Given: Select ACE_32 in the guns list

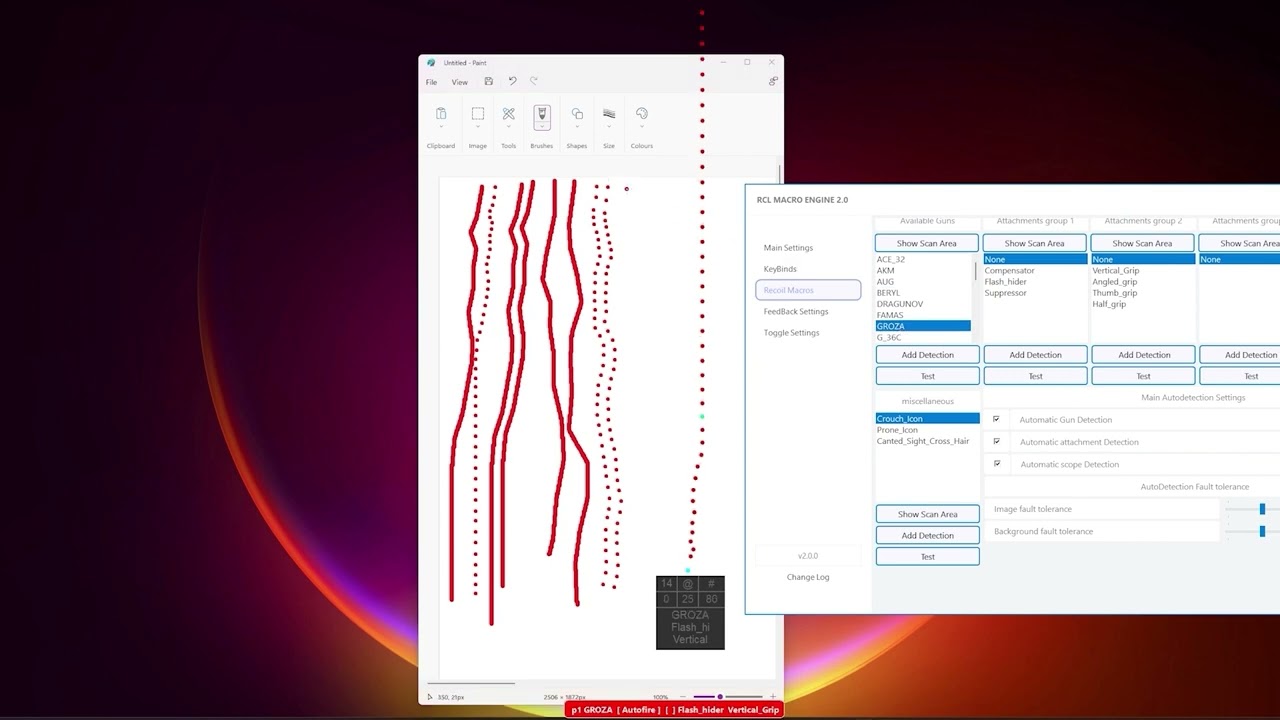Looking at the screenshot, I should pos(891,260).
